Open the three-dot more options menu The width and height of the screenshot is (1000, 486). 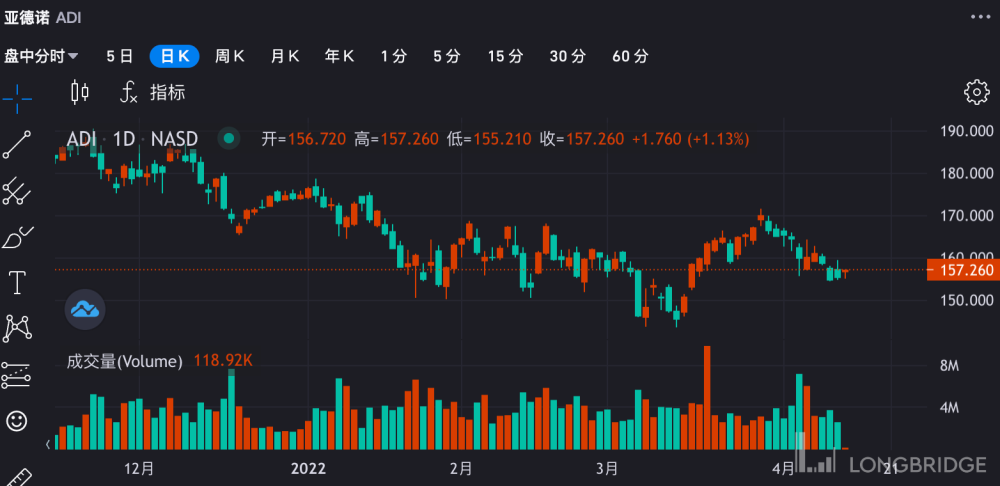[981, 17]
